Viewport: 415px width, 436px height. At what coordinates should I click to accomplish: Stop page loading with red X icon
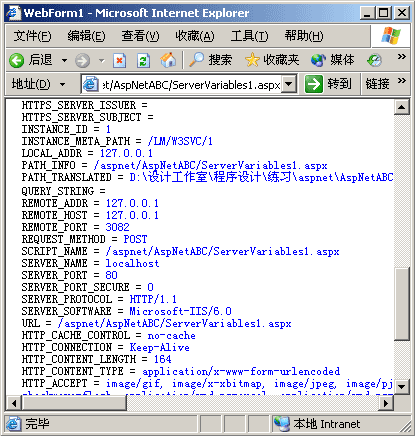[119, 61]
